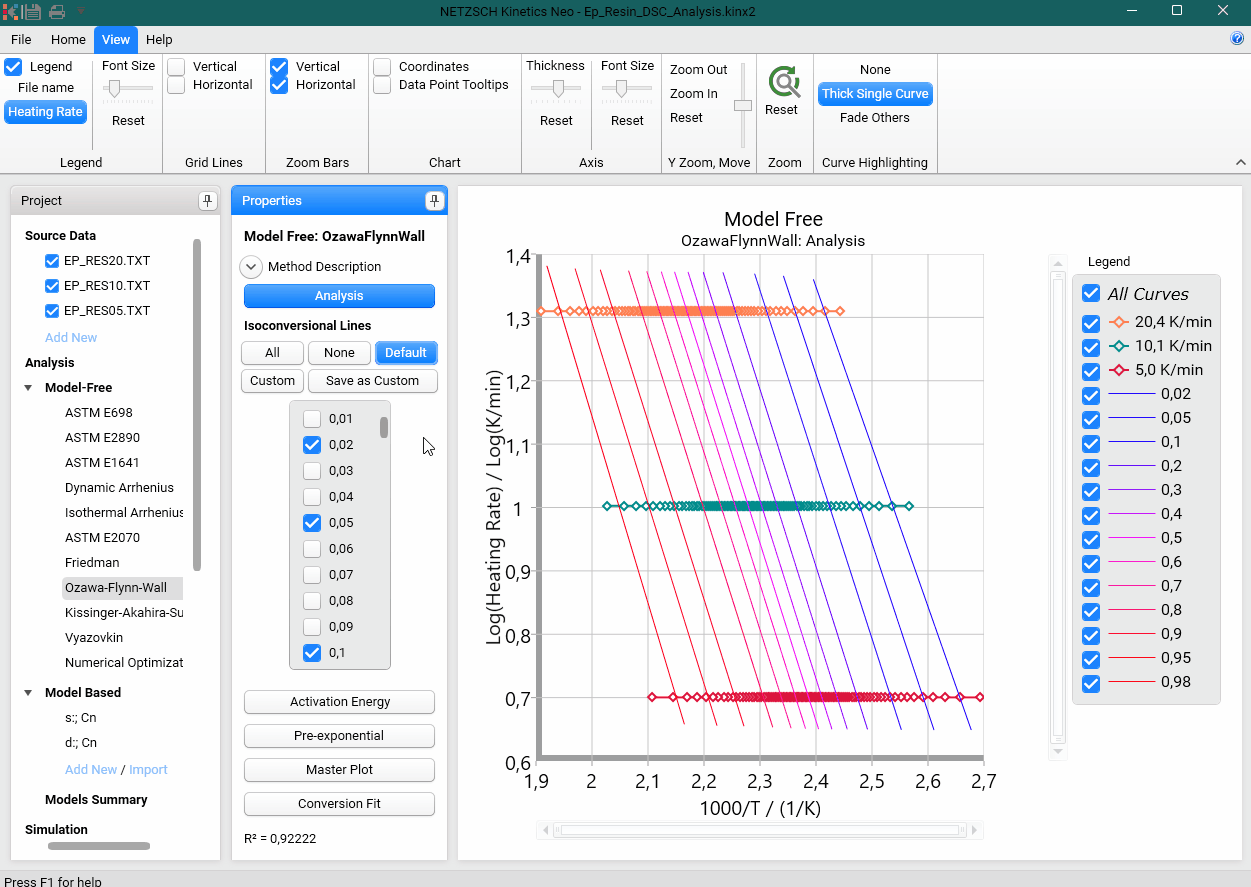The image size is (1251, 887).
Task: Click the Activation Energy button
Action: (x=339, y=702)
